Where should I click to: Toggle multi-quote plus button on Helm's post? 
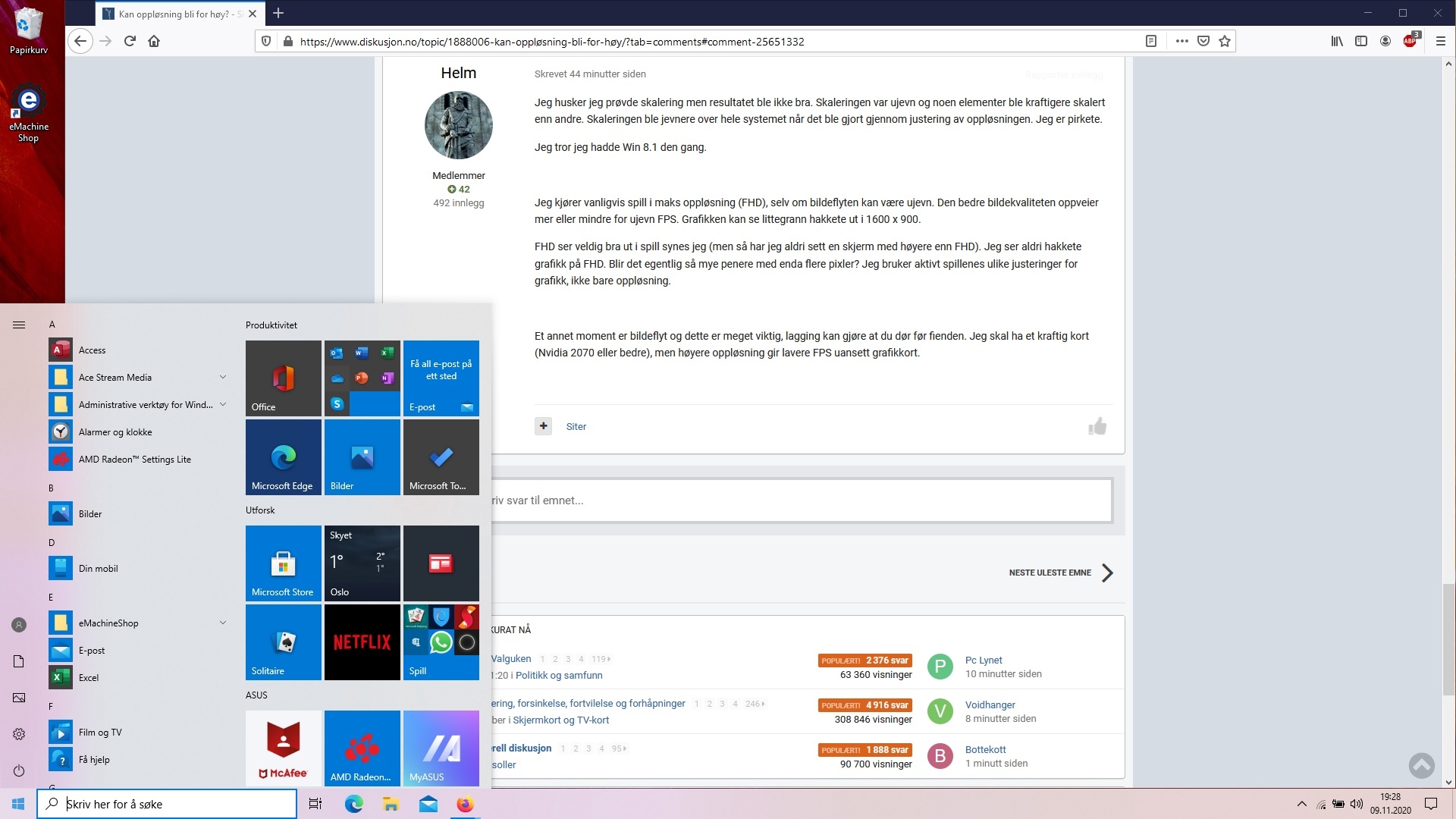(x=543, y=426)
